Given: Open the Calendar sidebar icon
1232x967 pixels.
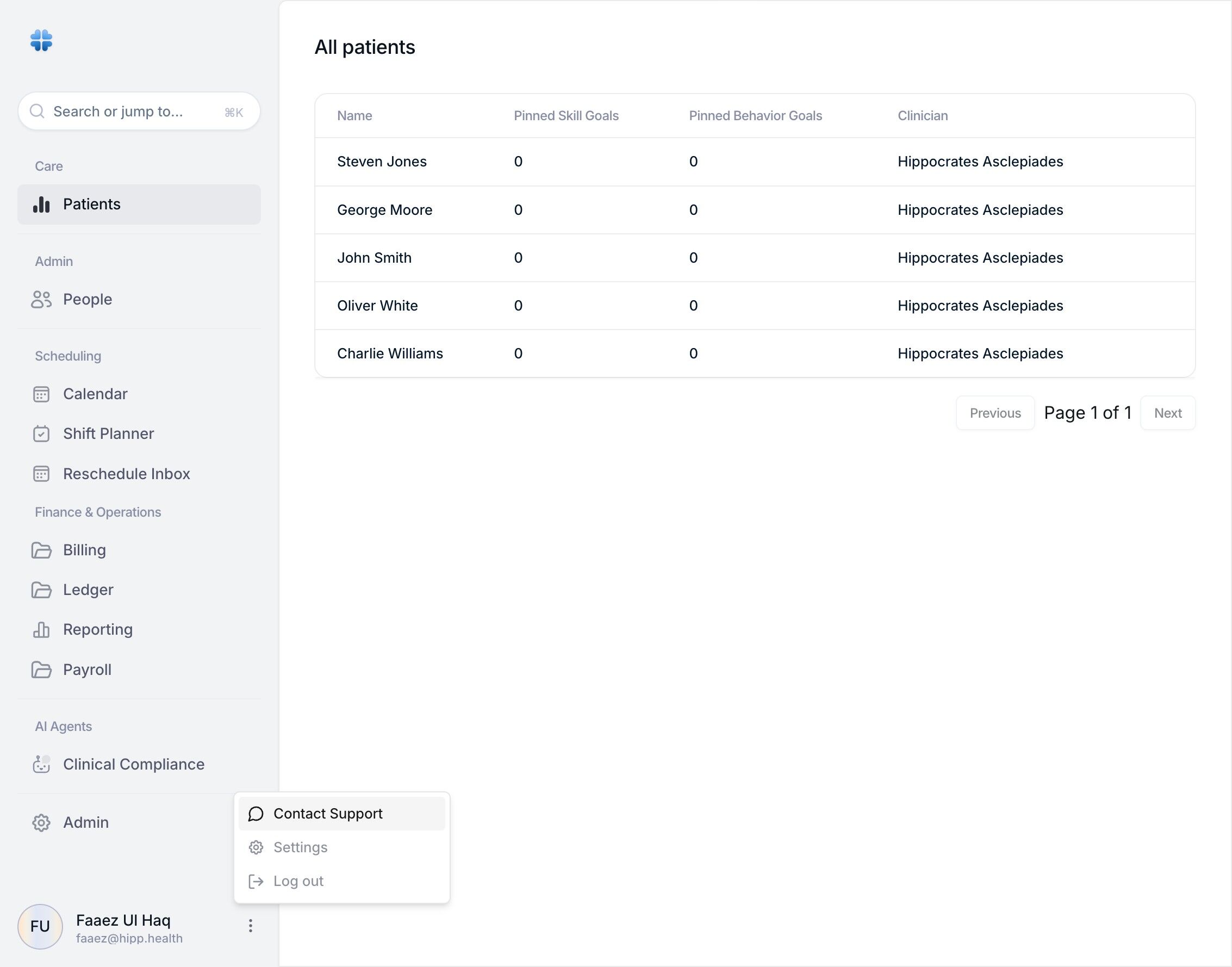Looking at the screenshot, I should click(41, 394).
